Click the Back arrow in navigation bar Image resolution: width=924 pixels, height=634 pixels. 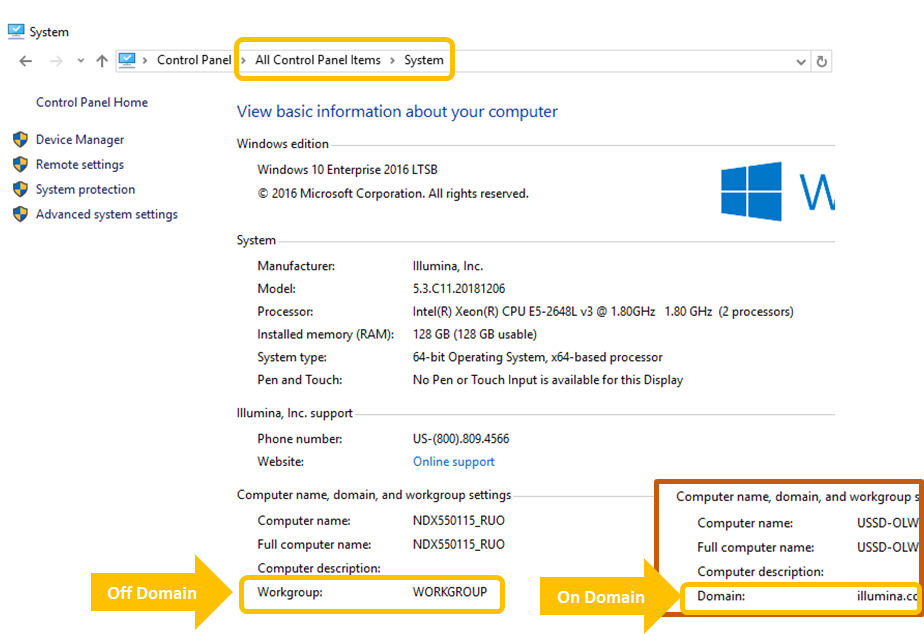point(25,61)
